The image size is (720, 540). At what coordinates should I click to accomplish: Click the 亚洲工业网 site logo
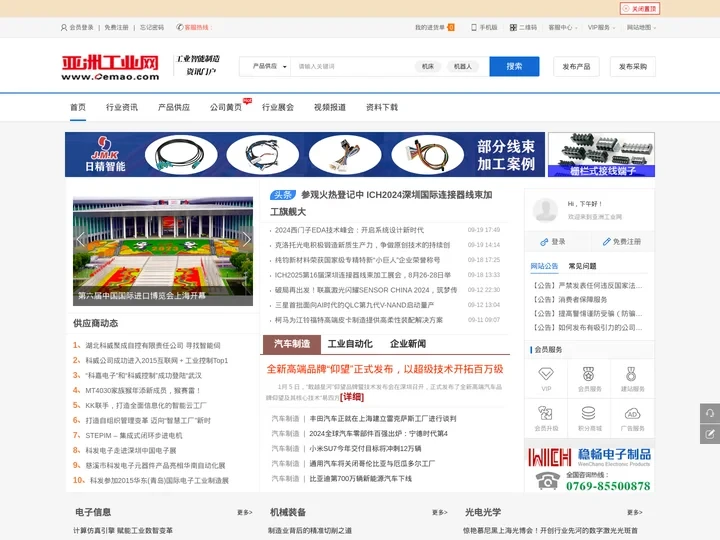click(x=110, y=68)
